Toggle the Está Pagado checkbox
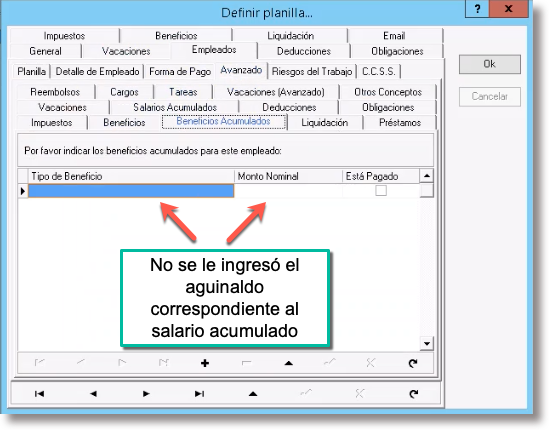This screenshot has height=430, width=549. point(381,191)
